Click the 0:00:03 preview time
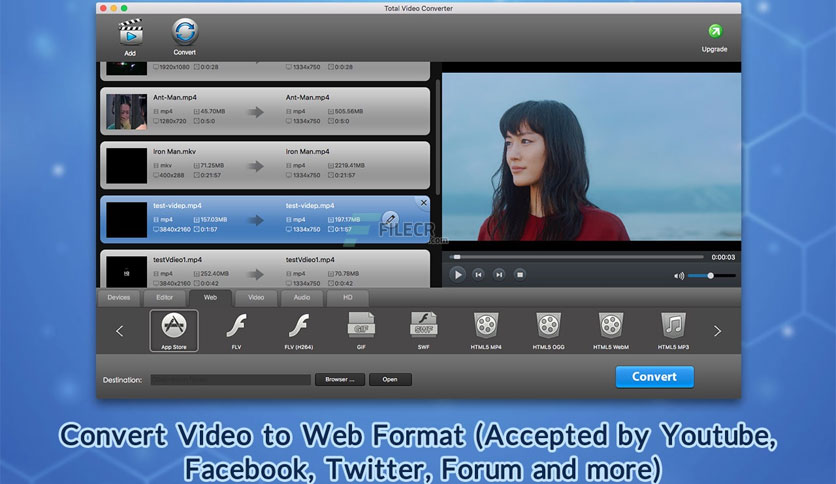 (x=723, y=257)
